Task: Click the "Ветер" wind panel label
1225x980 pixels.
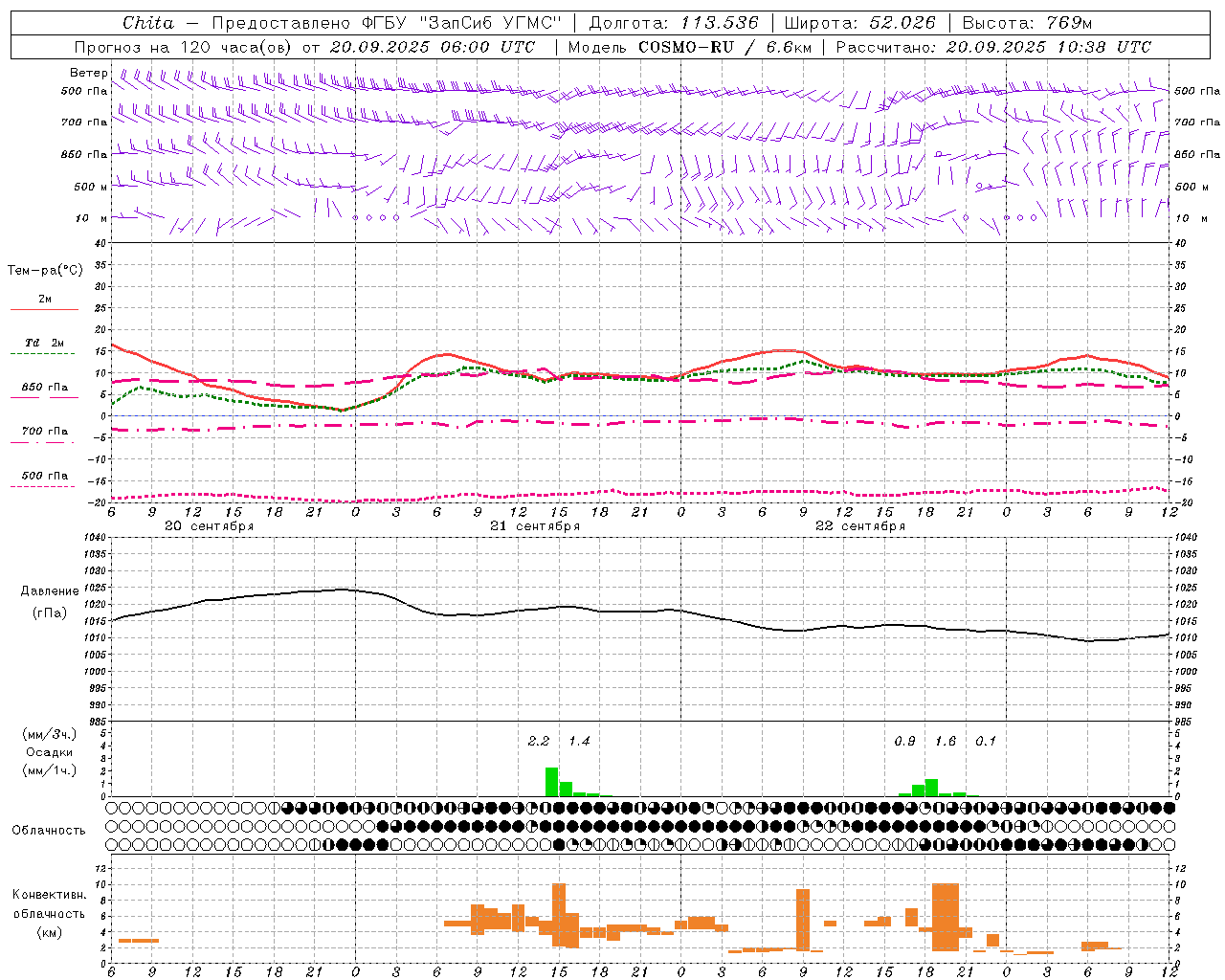Action: (x=89, y=73)
